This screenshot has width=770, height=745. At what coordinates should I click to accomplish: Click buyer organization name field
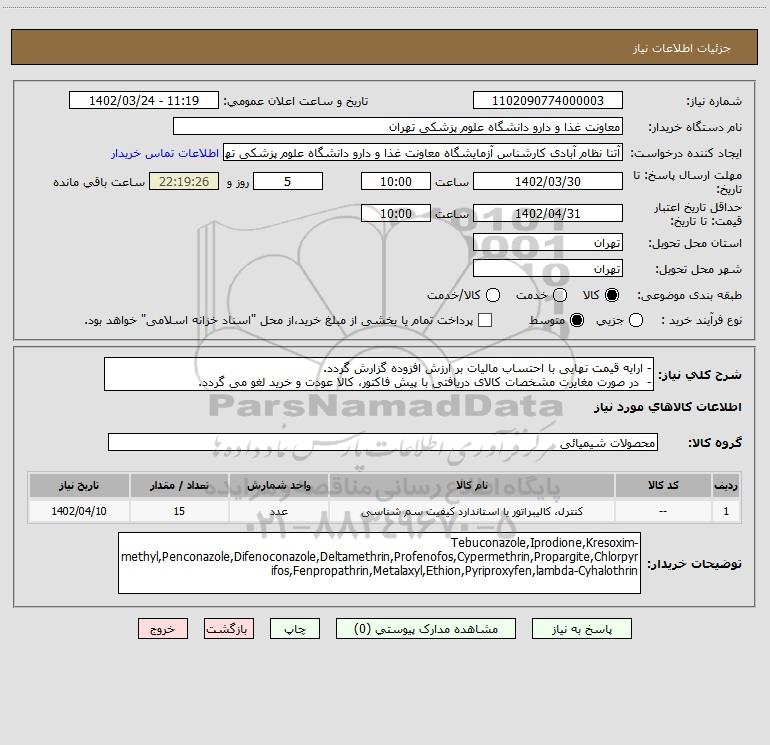click(x=398, y=127)
